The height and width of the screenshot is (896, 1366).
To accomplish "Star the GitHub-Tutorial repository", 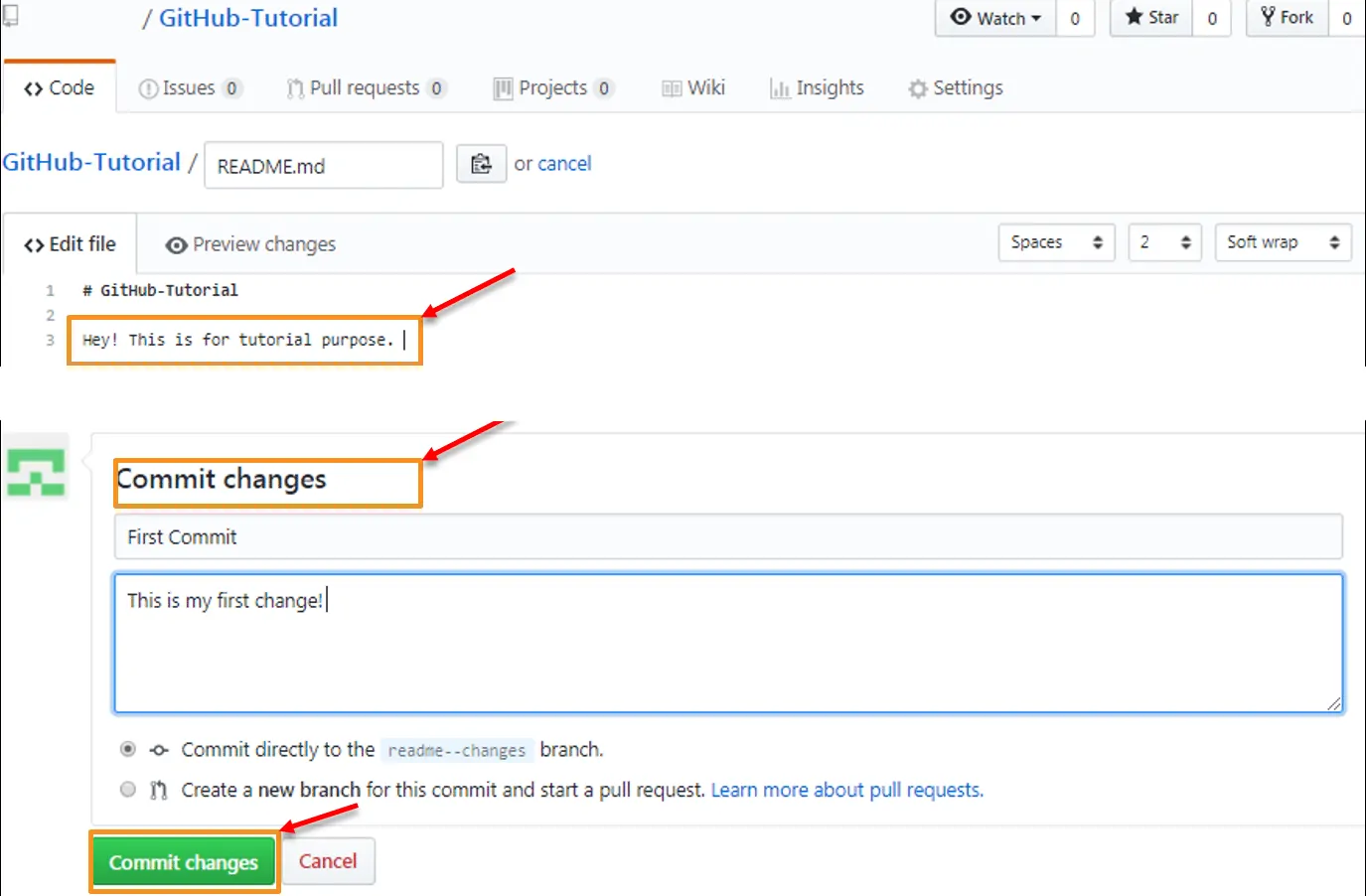I will tap(1148, 17).
